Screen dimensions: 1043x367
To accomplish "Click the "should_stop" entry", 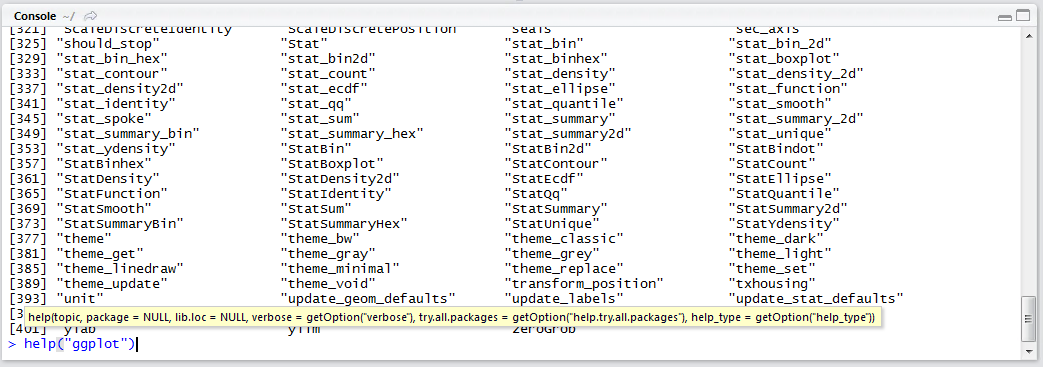I will coord(108,44).
